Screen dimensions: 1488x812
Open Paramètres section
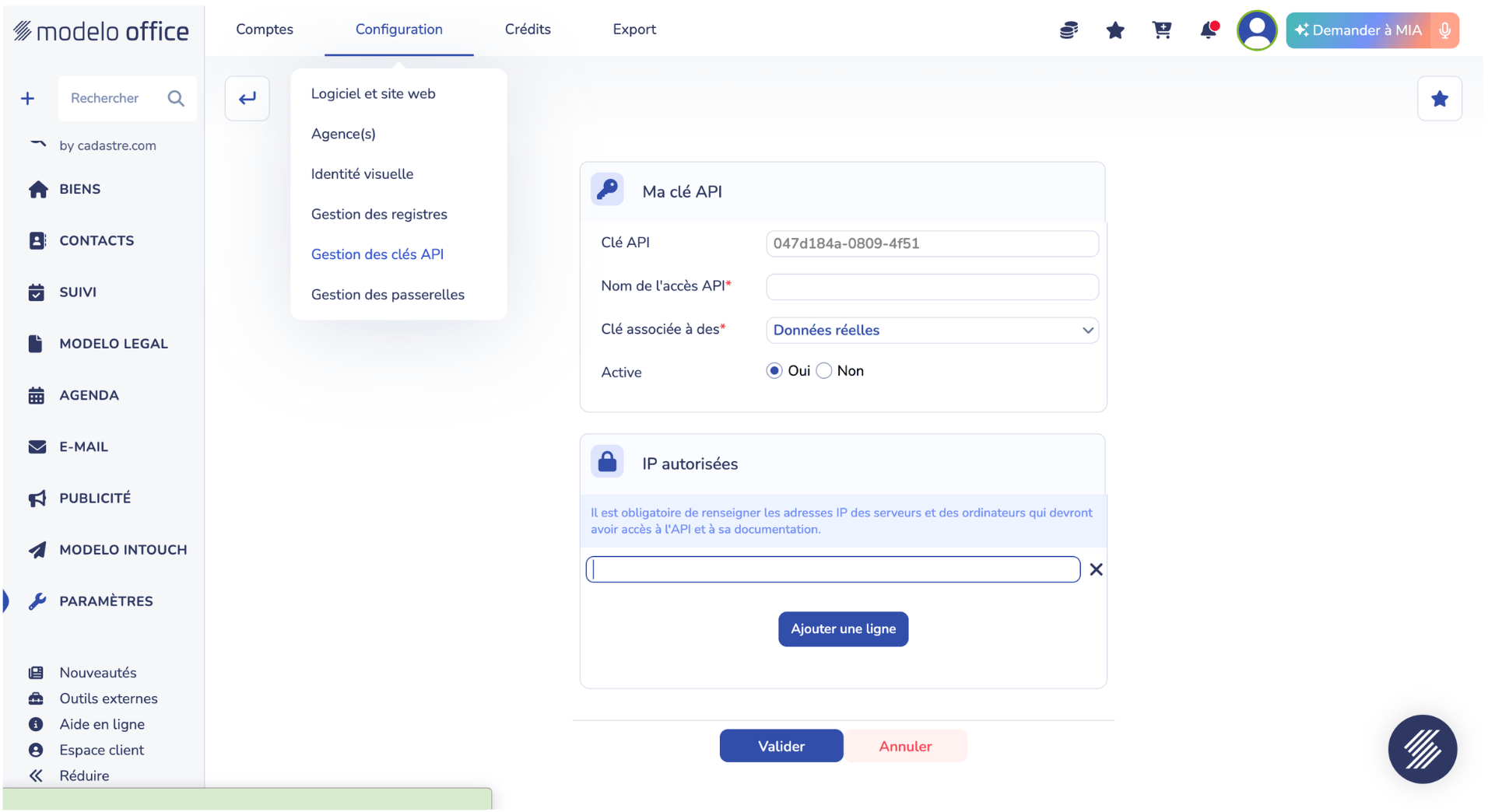(x=91, y=601)
